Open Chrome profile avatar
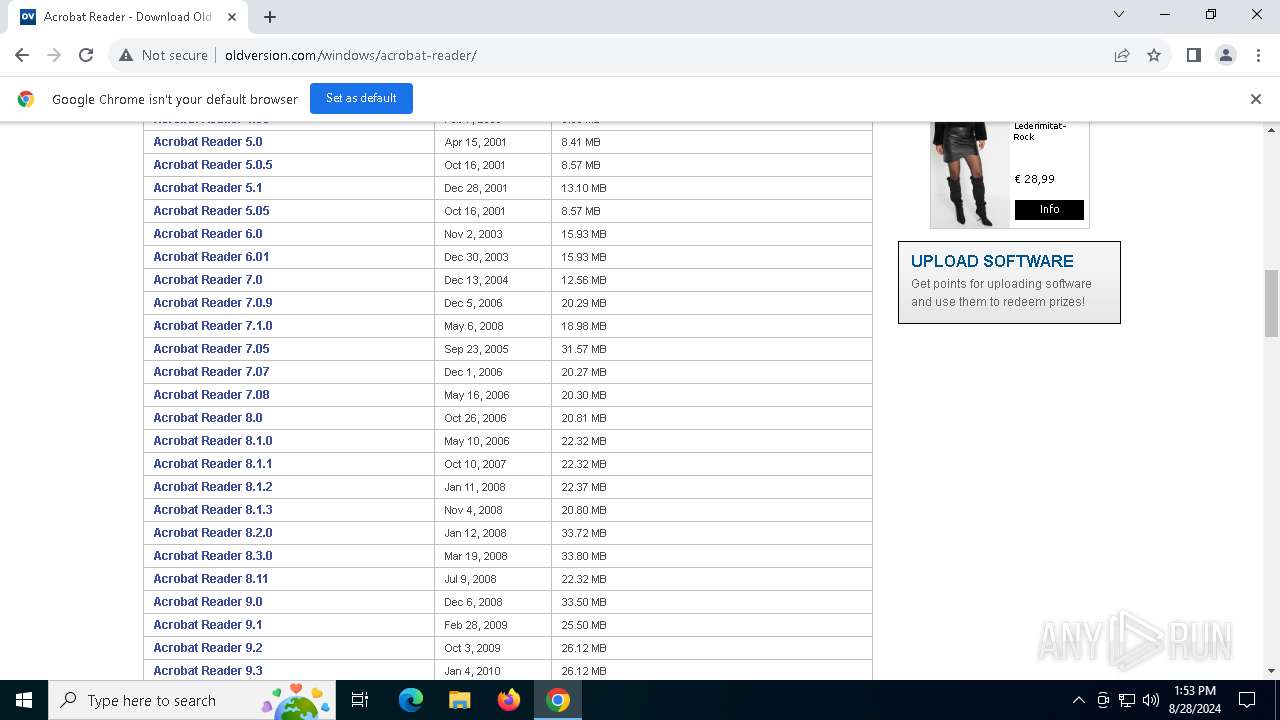The width and height of the screenshot is (1280, 720). coord(1226,55)
